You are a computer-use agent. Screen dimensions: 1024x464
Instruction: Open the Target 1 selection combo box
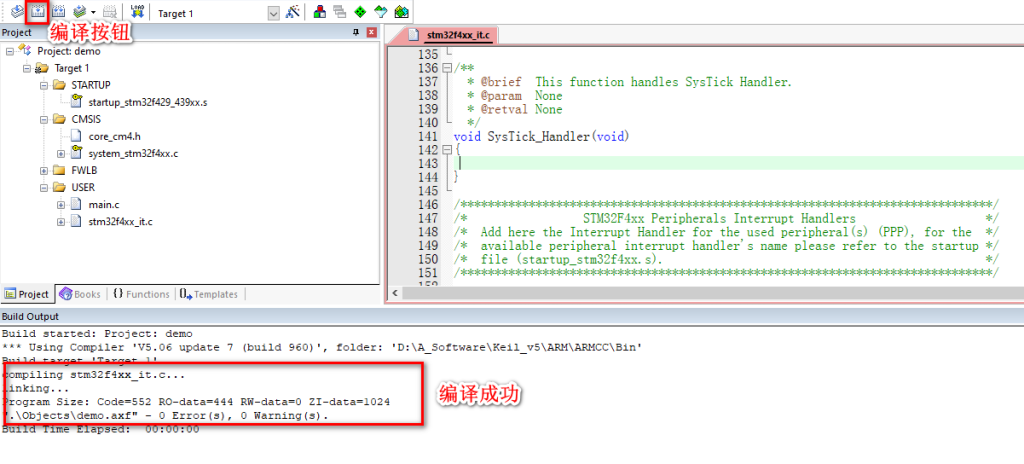(x=217, y=12)
